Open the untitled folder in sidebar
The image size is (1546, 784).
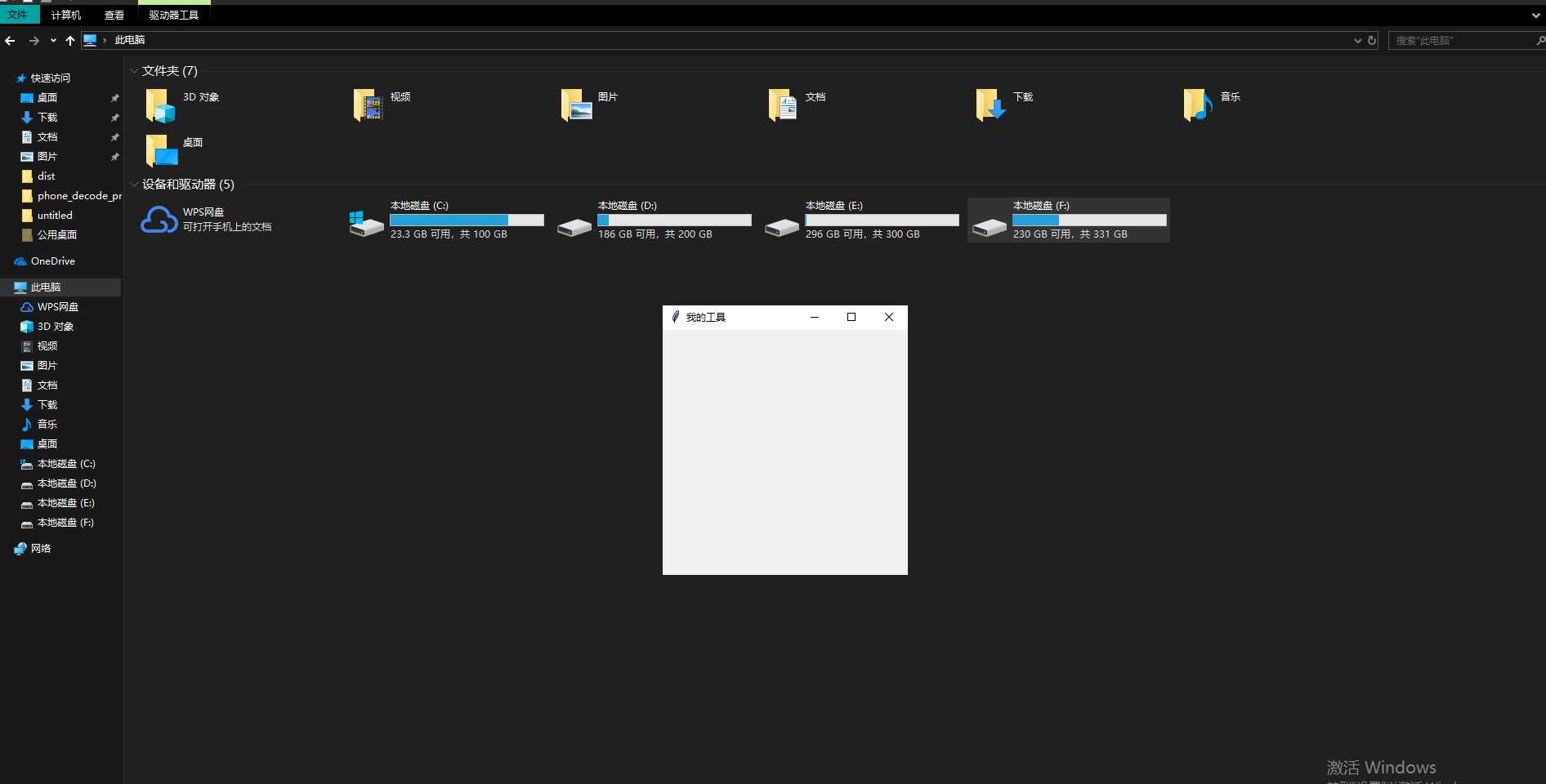click(x=55, y=216)
